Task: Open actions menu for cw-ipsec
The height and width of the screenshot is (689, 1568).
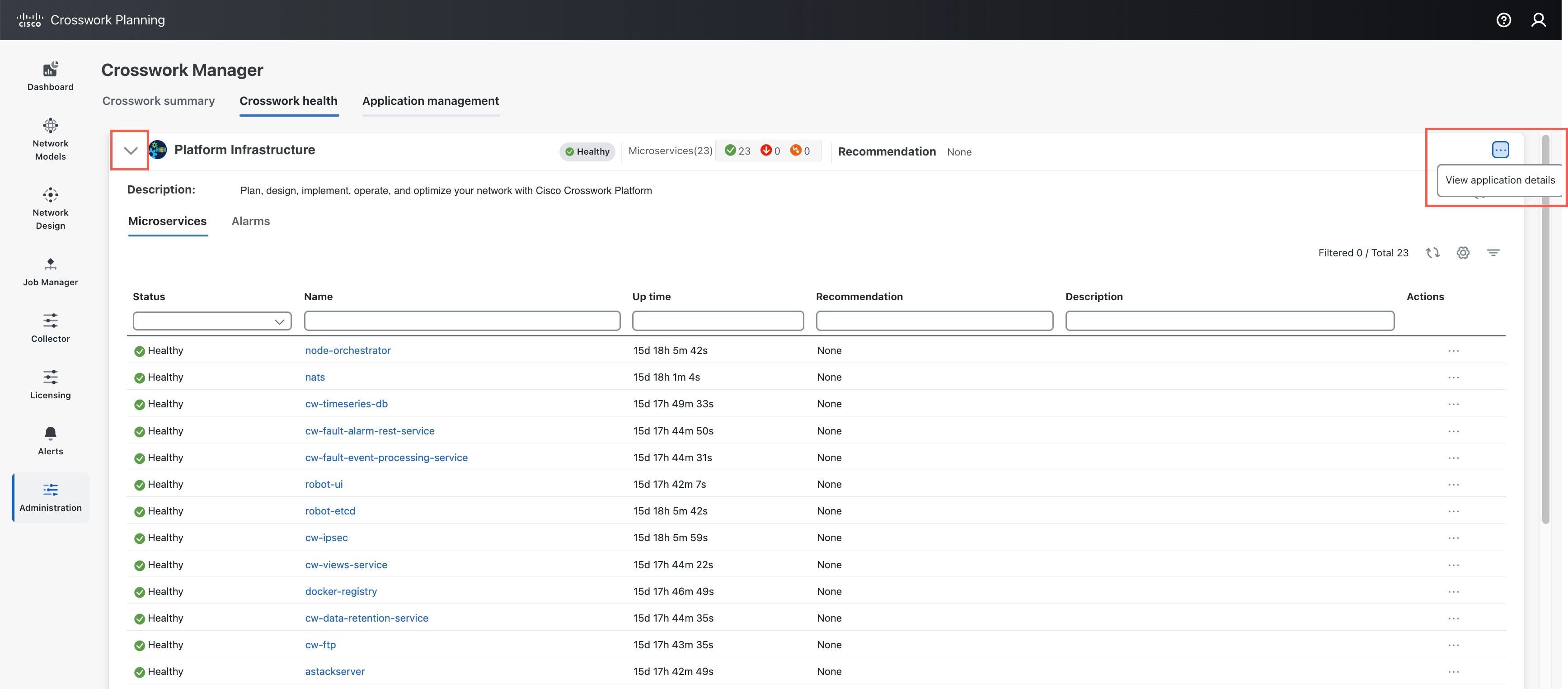Action: click(x=1454, y=538)
